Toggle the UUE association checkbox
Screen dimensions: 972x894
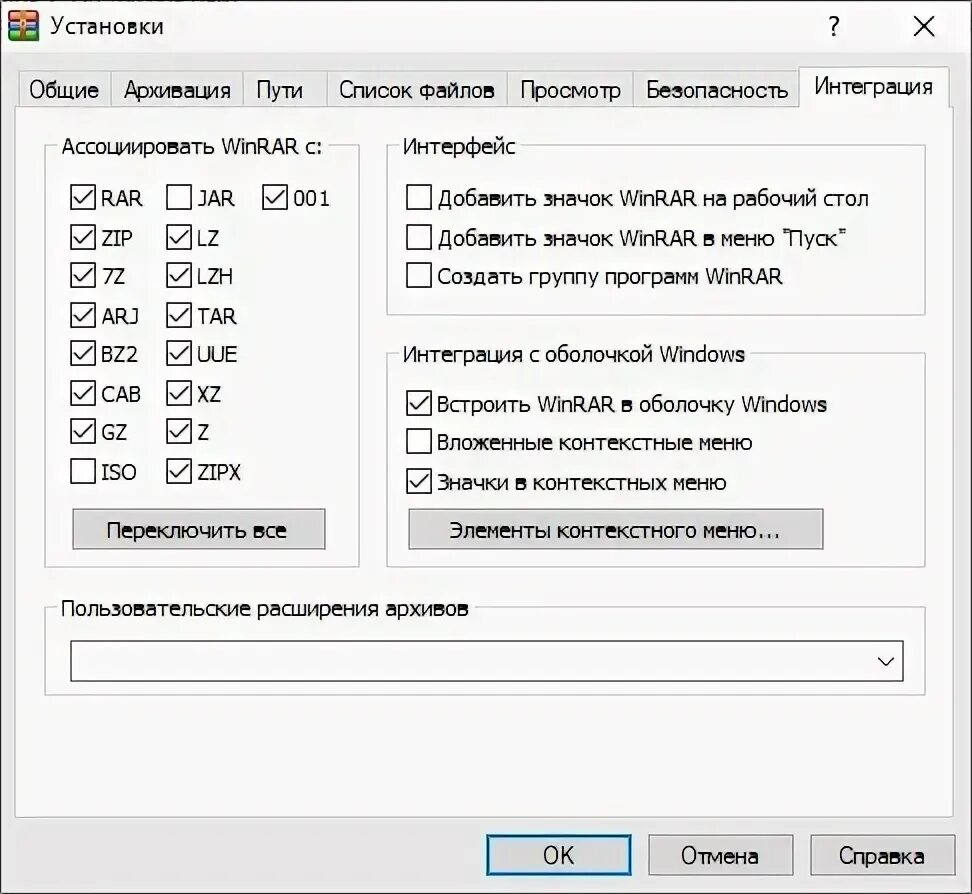(179, 353)
